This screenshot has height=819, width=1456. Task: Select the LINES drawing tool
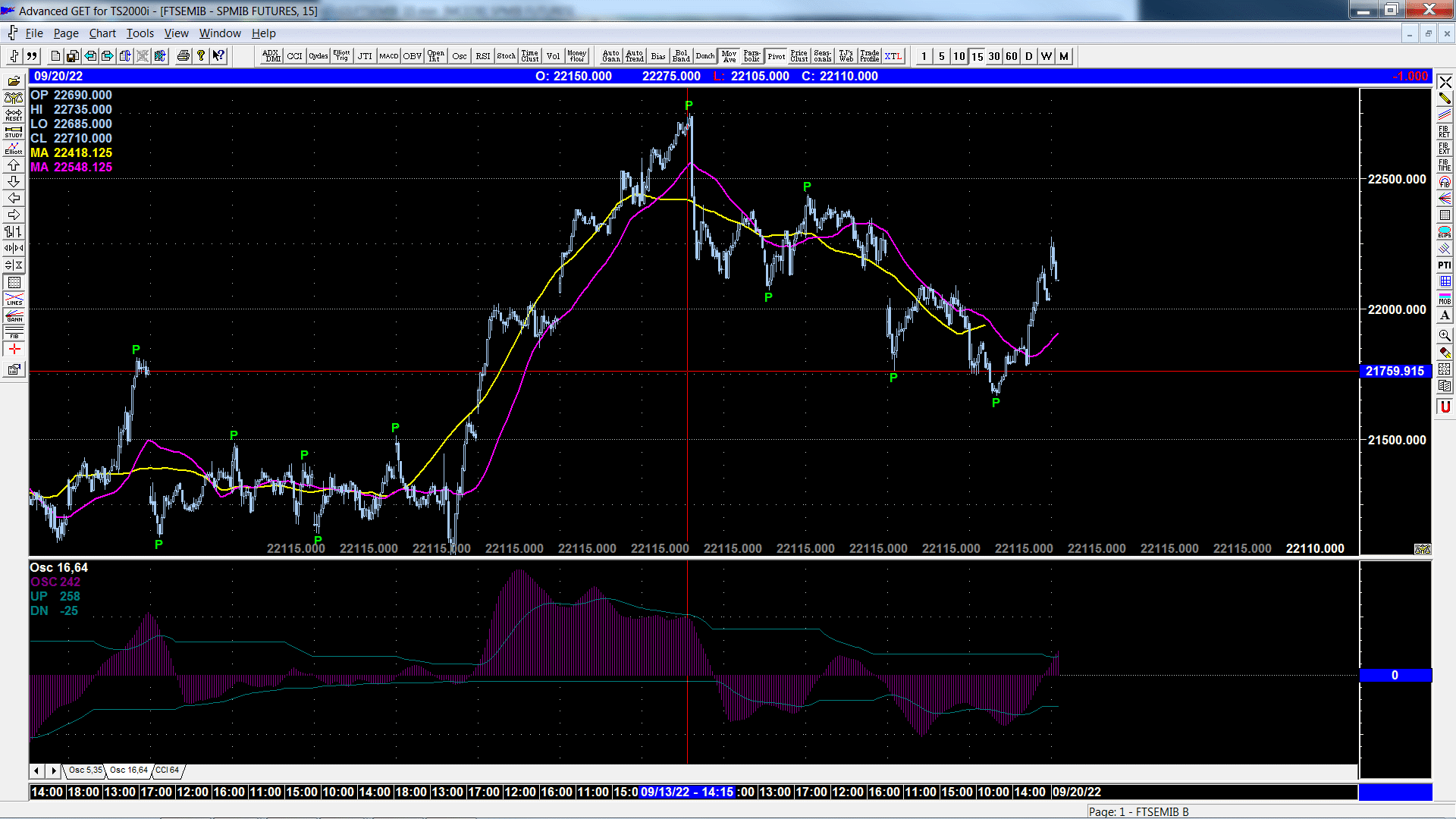coord(14,299)
